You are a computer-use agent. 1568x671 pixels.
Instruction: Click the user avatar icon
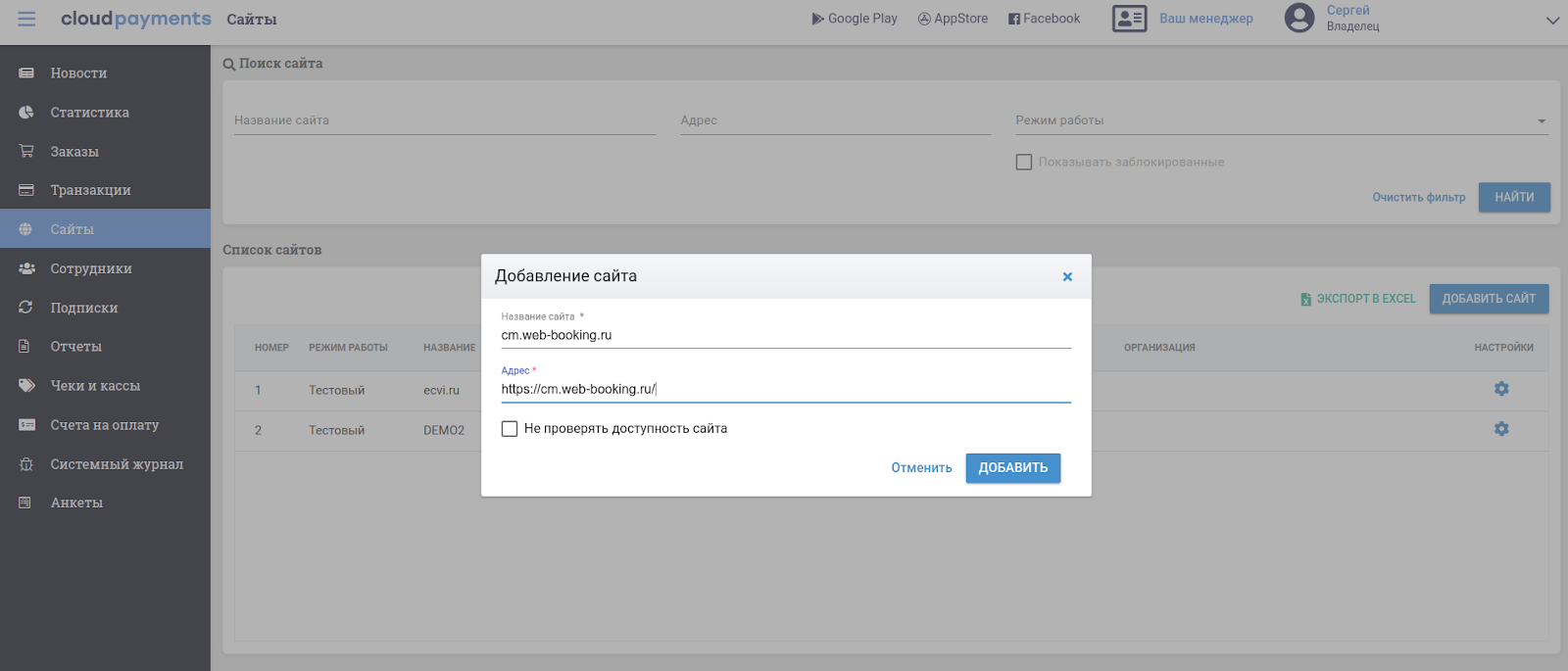pyautogui.click(x=1298, y=19)
